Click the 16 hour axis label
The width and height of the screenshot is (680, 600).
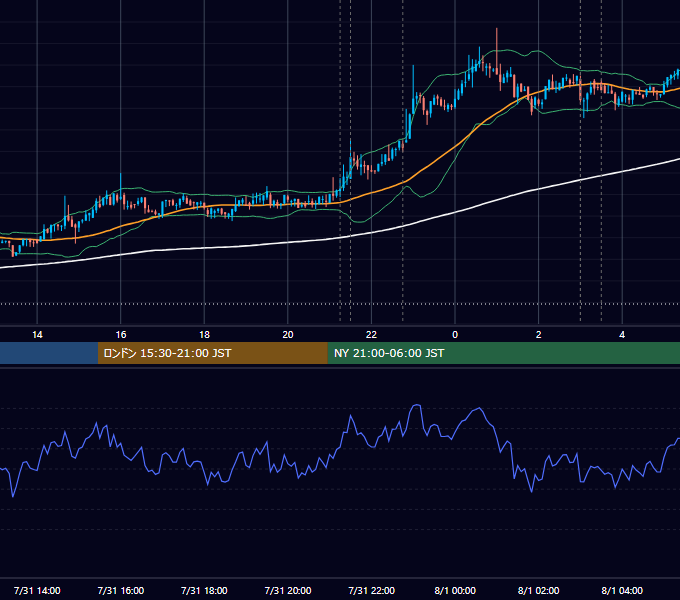(x=121, y=335)
